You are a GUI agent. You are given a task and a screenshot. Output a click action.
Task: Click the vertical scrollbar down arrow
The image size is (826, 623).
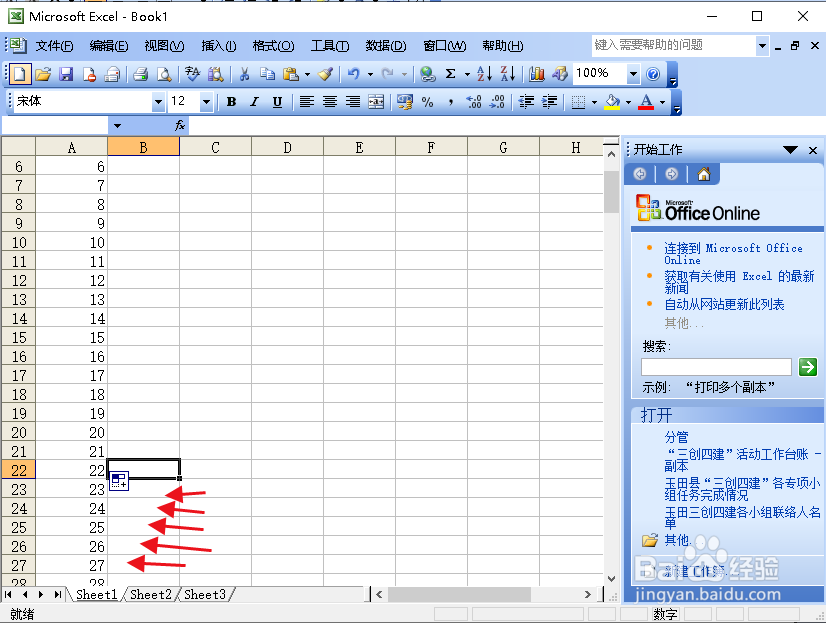(611, 578)
